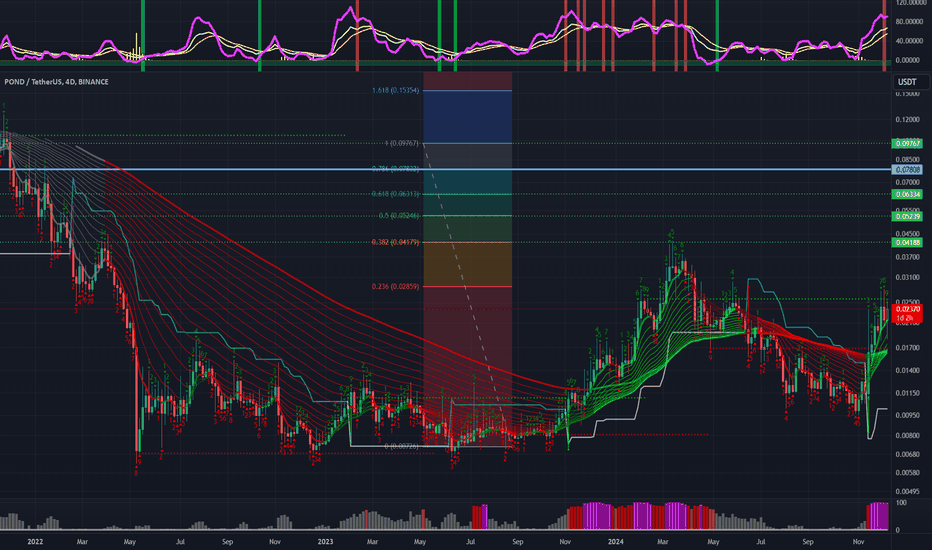Image resolution: width=932 pixels, height=550 pixels.
Task: Click the 2022 label on the time axis
Action: point(35,542)
